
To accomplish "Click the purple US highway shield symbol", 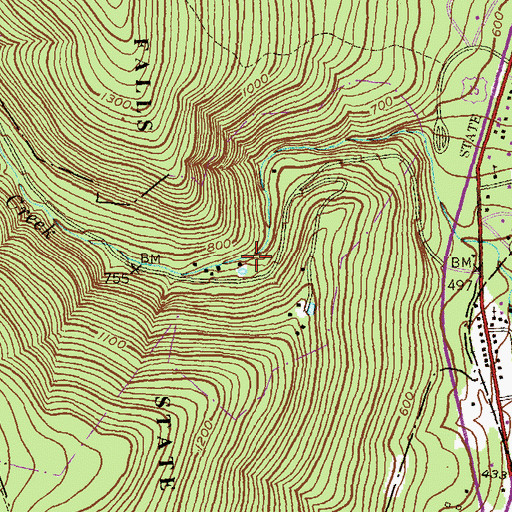I will (x=475, y=90).
